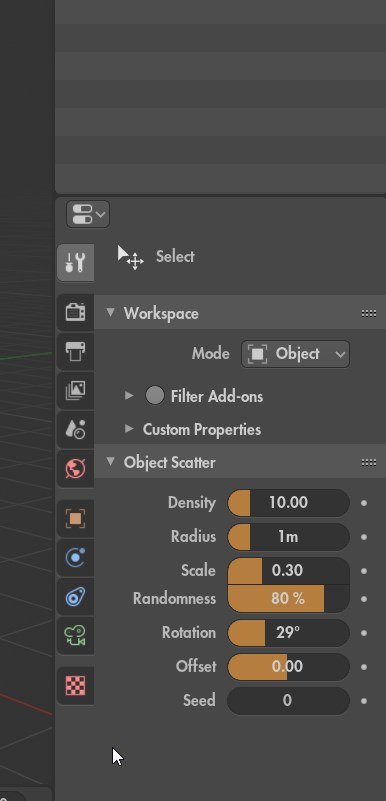Open the Render properties tab

pos(76,312)
